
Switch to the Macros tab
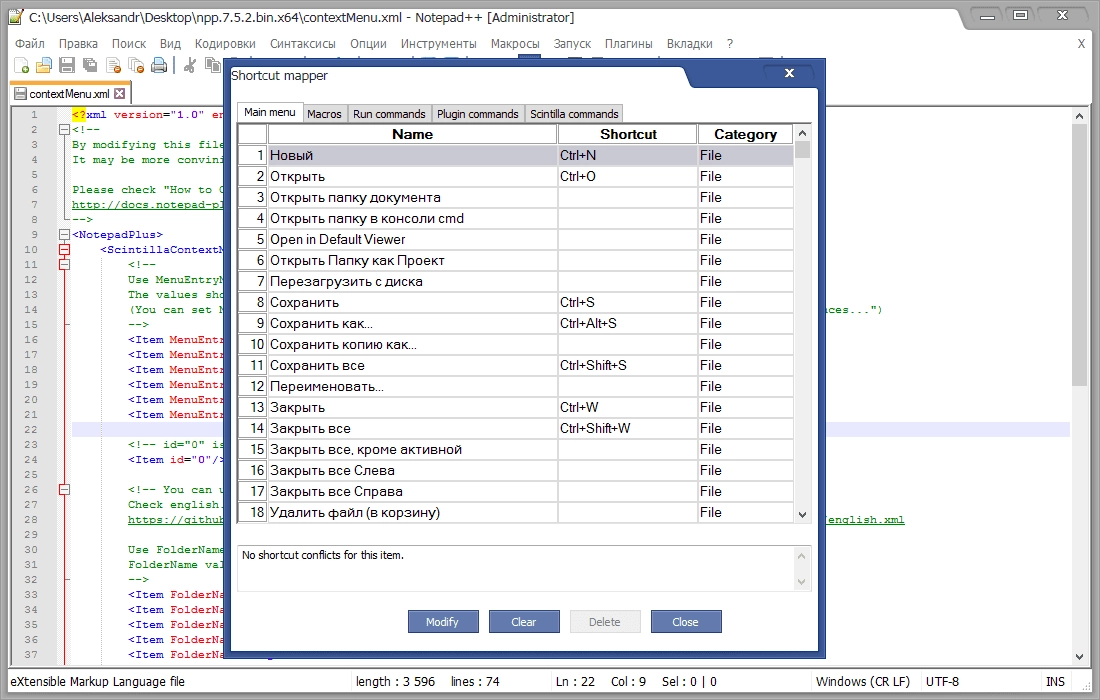coord(324,114)
